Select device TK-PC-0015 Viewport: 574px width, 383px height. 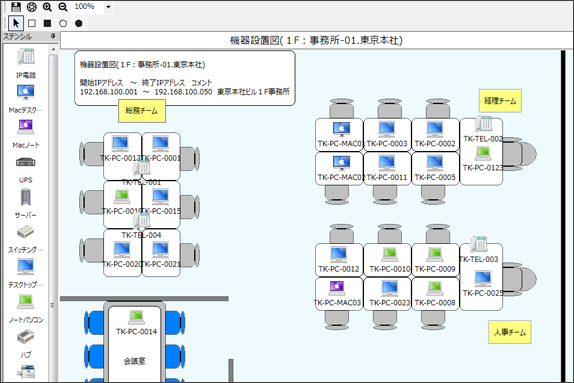pyautogui.click(x=160, y=197)
